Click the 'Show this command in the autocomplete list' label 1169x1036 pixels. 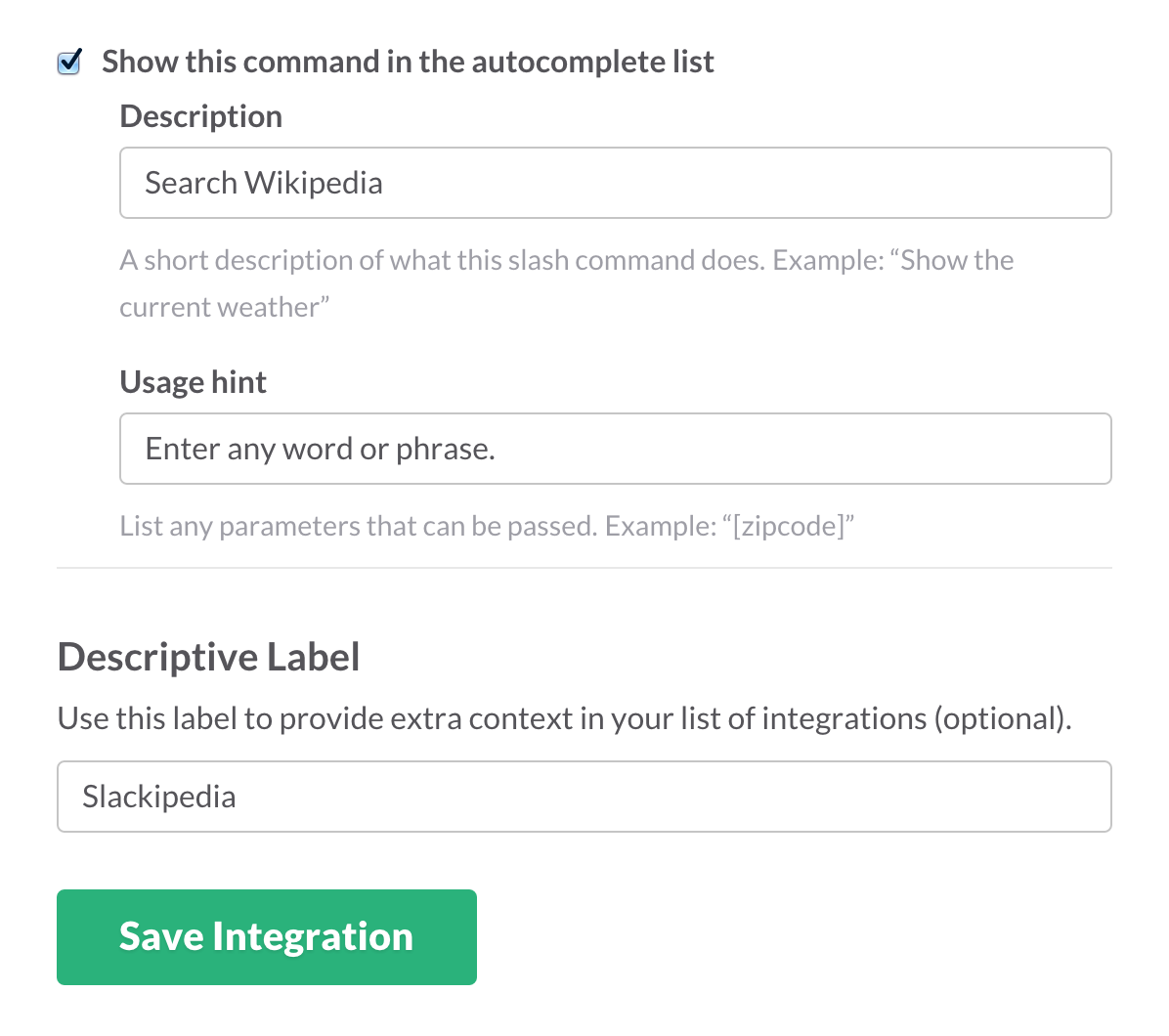(x=408, y=62)
